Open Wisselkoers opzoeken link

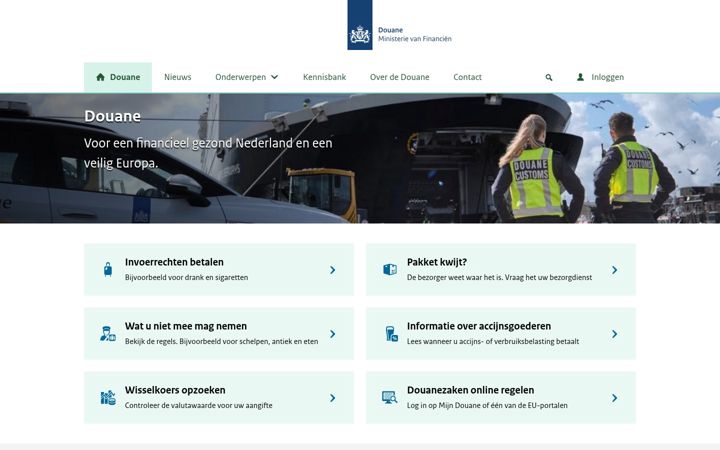click(x=175, y=390)
